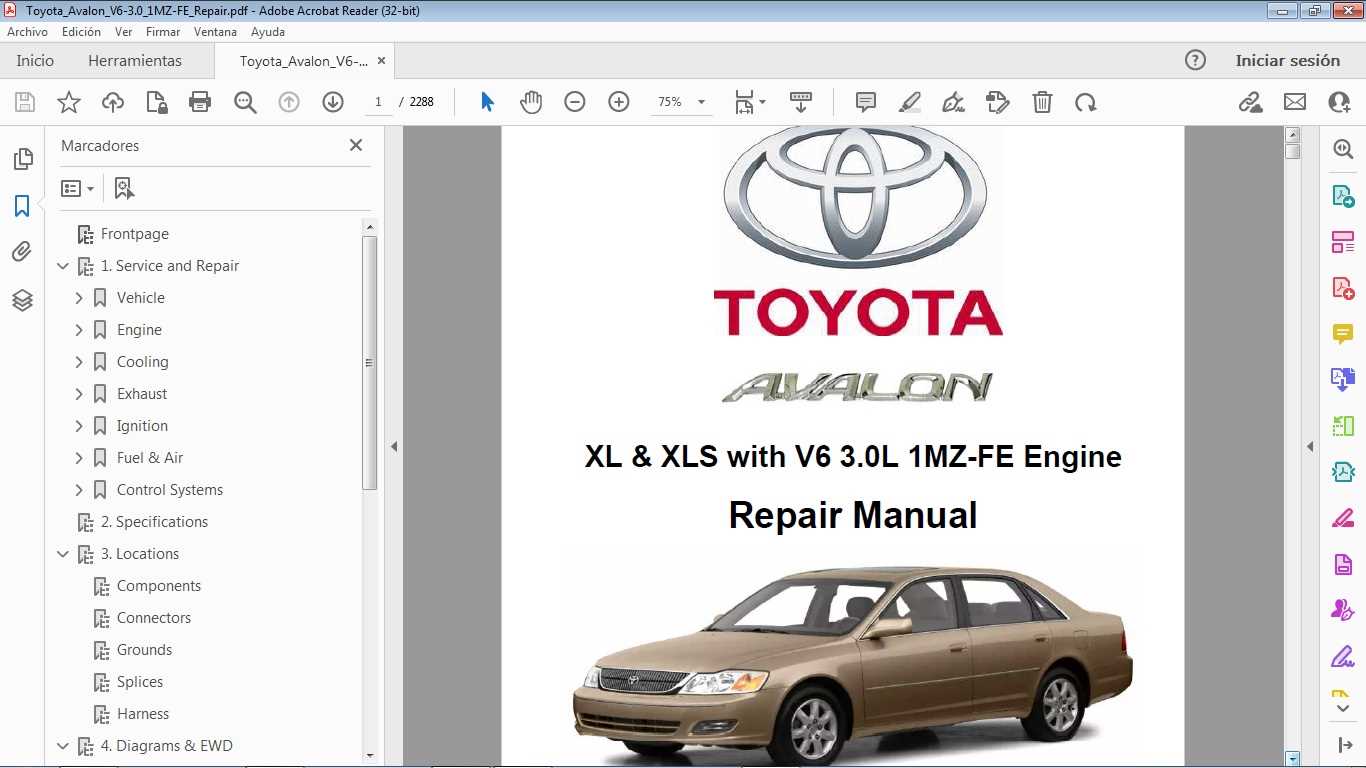1366x768 pixels.
Task: Open find text magnifier icon
Action: point(245,102)
